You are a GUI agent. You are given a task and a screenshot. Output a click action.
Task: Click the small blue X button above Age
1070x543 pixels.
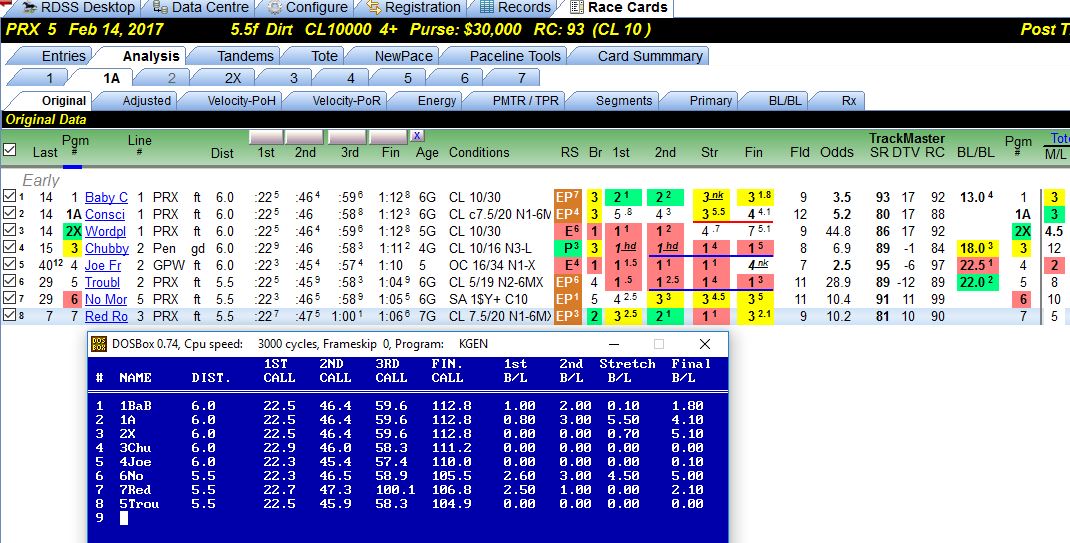pyautogui.click(x=417, y=136)
